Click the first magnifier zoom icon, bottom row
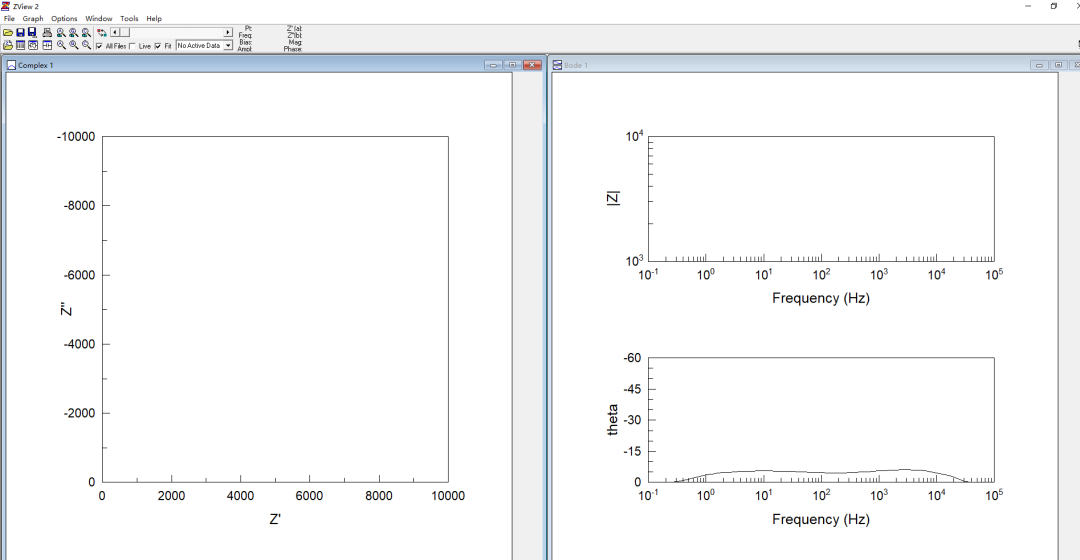 click(x=61, y=45)
